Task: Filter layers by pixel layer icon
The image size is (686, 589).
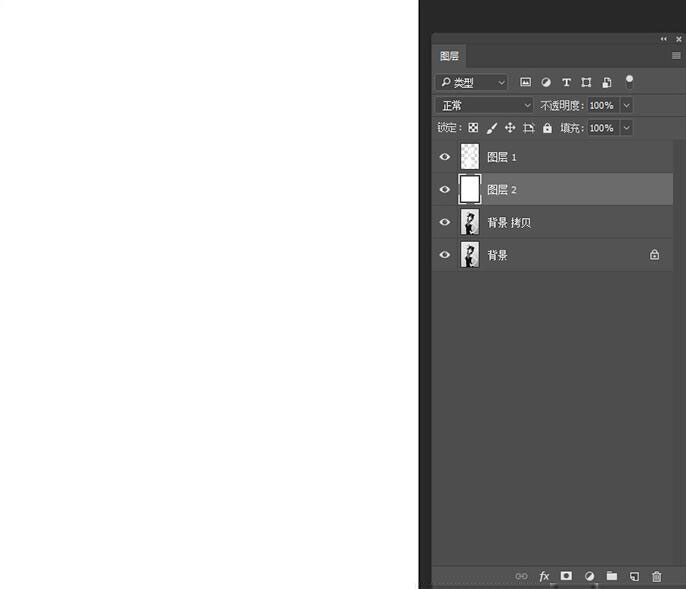Action: coord(525,82)
